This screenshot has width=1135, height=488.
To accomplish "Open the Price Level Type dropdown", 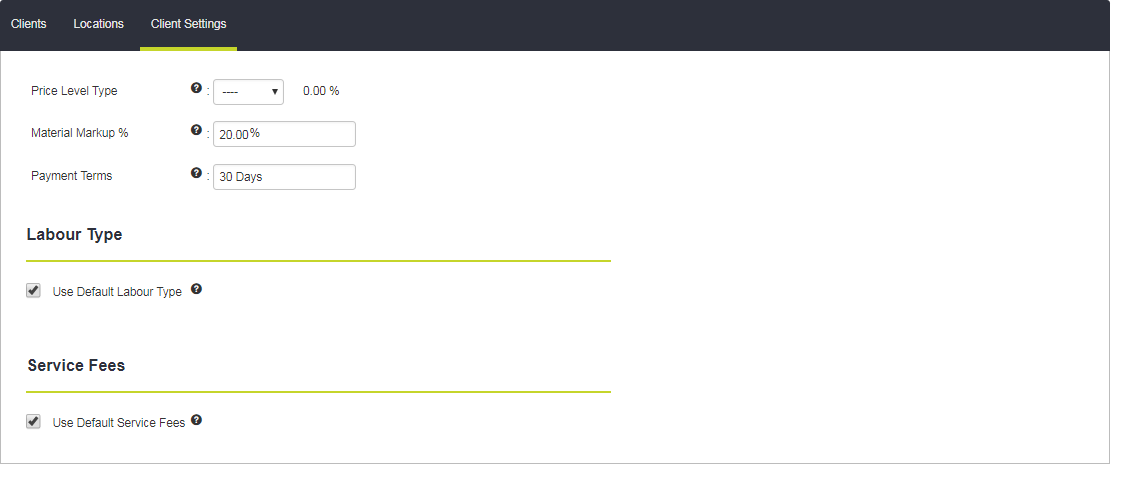I will click(x=248, y=92).
